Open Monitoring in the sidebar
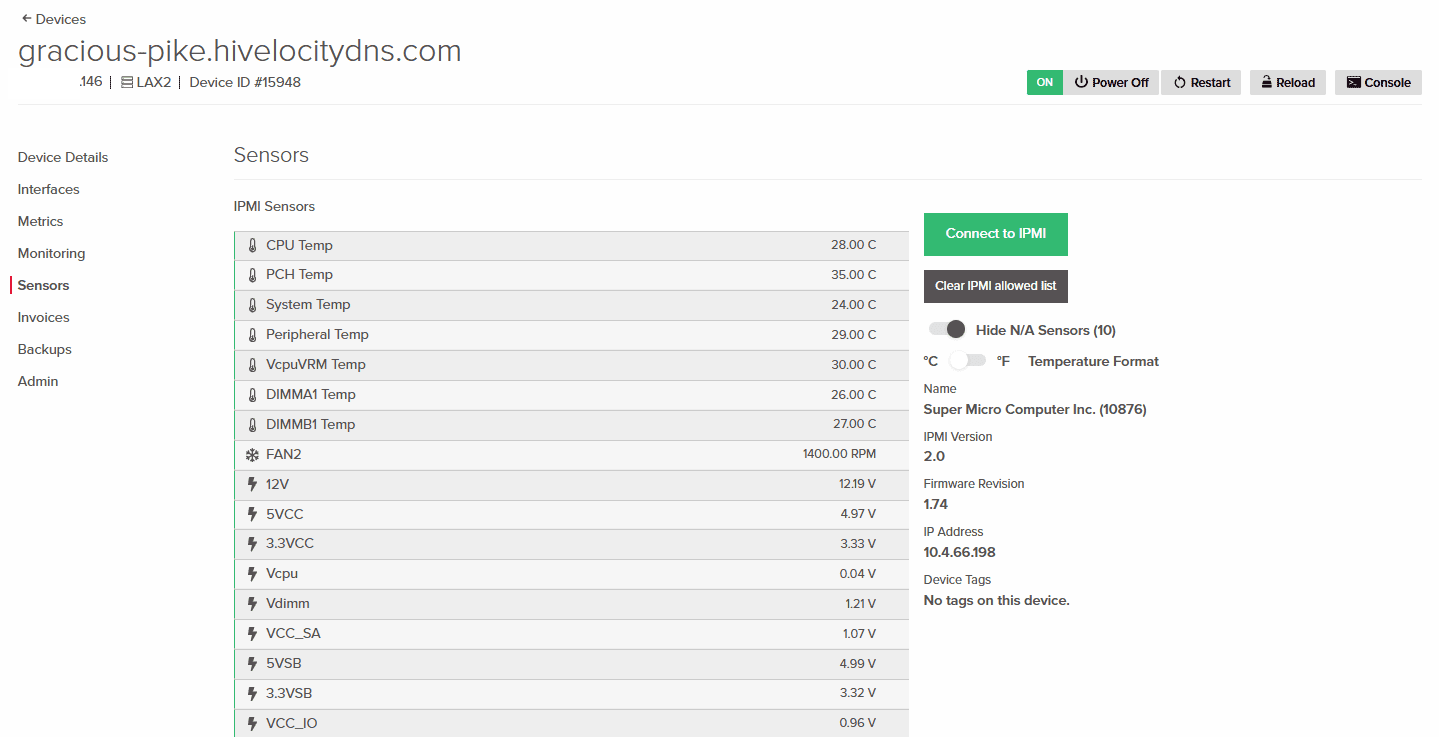 coord(51,253)
